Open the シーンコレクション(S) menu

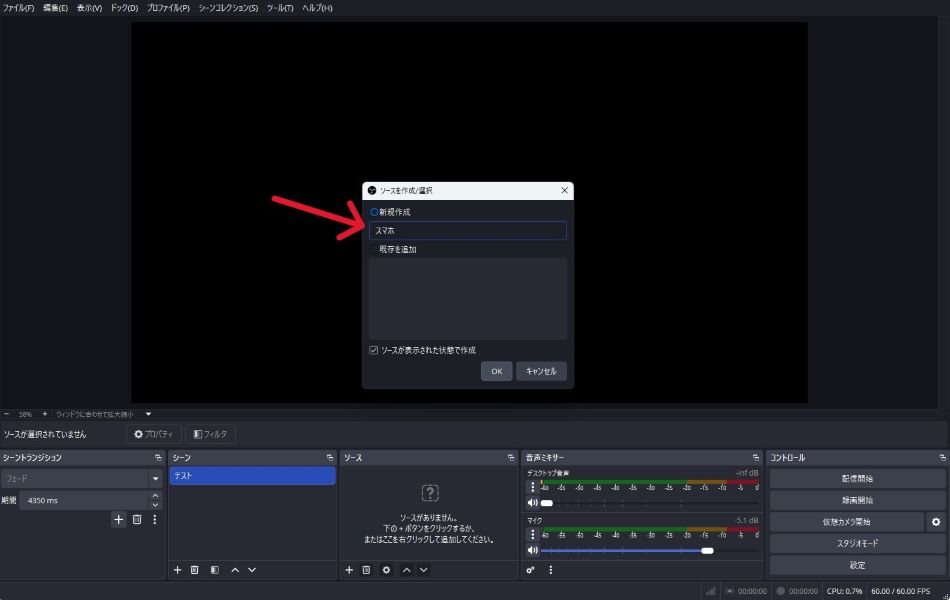coord(228,8)
